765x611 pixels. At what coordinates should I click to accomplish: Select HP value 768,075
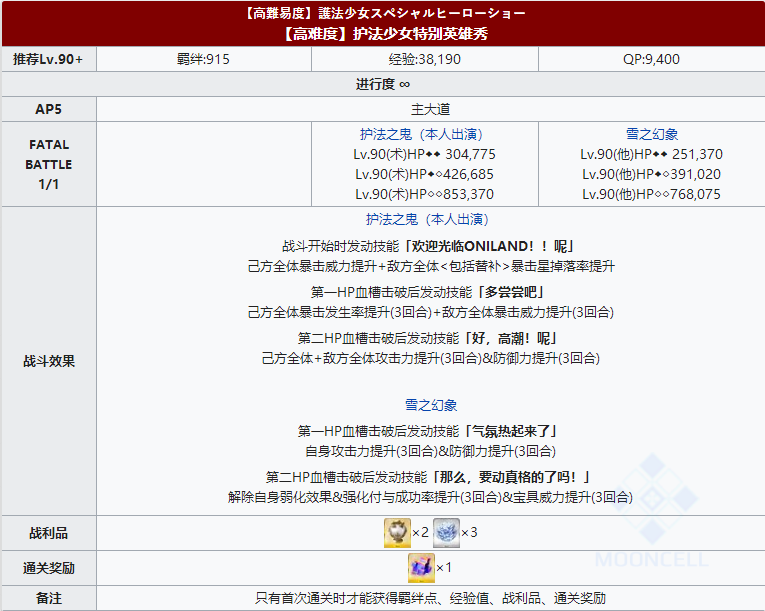[696, 194]
